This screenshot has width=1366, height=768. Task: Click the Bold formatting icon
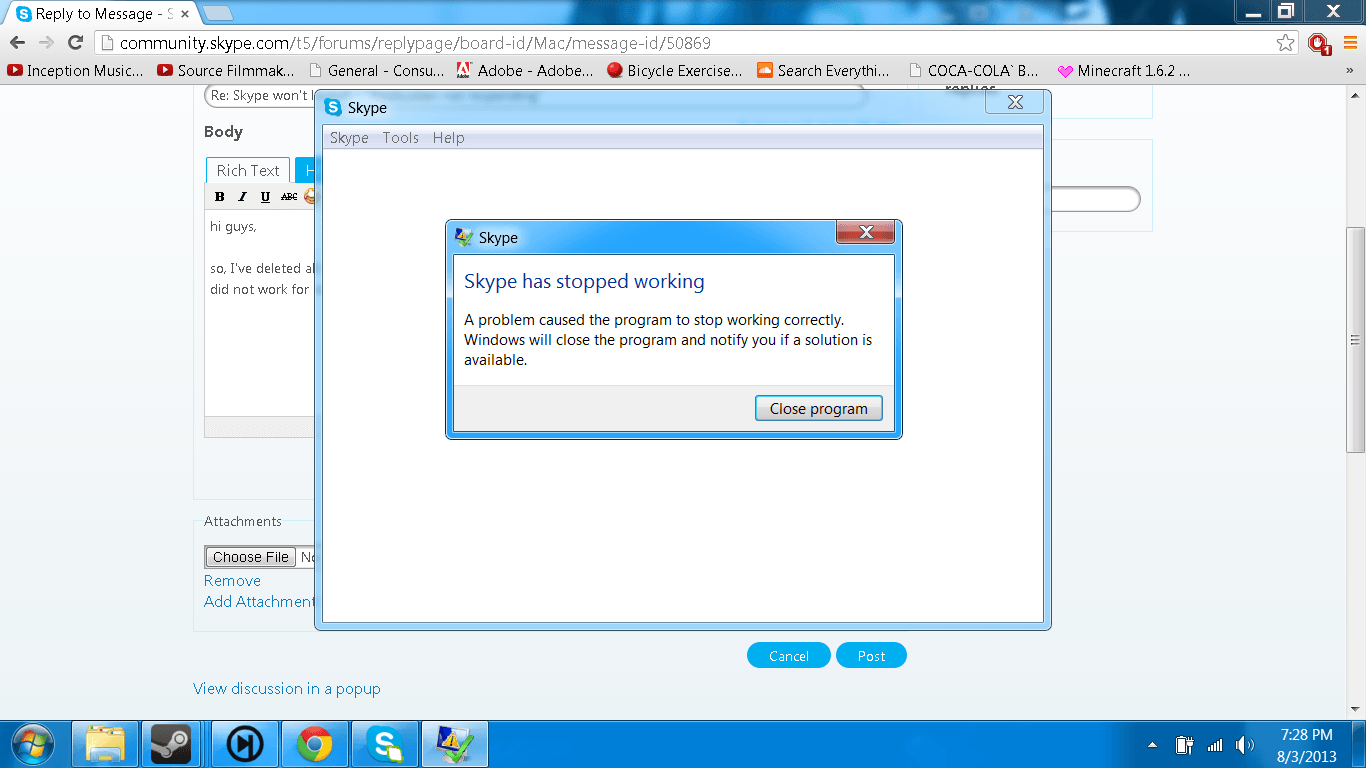tap(220, 197)
